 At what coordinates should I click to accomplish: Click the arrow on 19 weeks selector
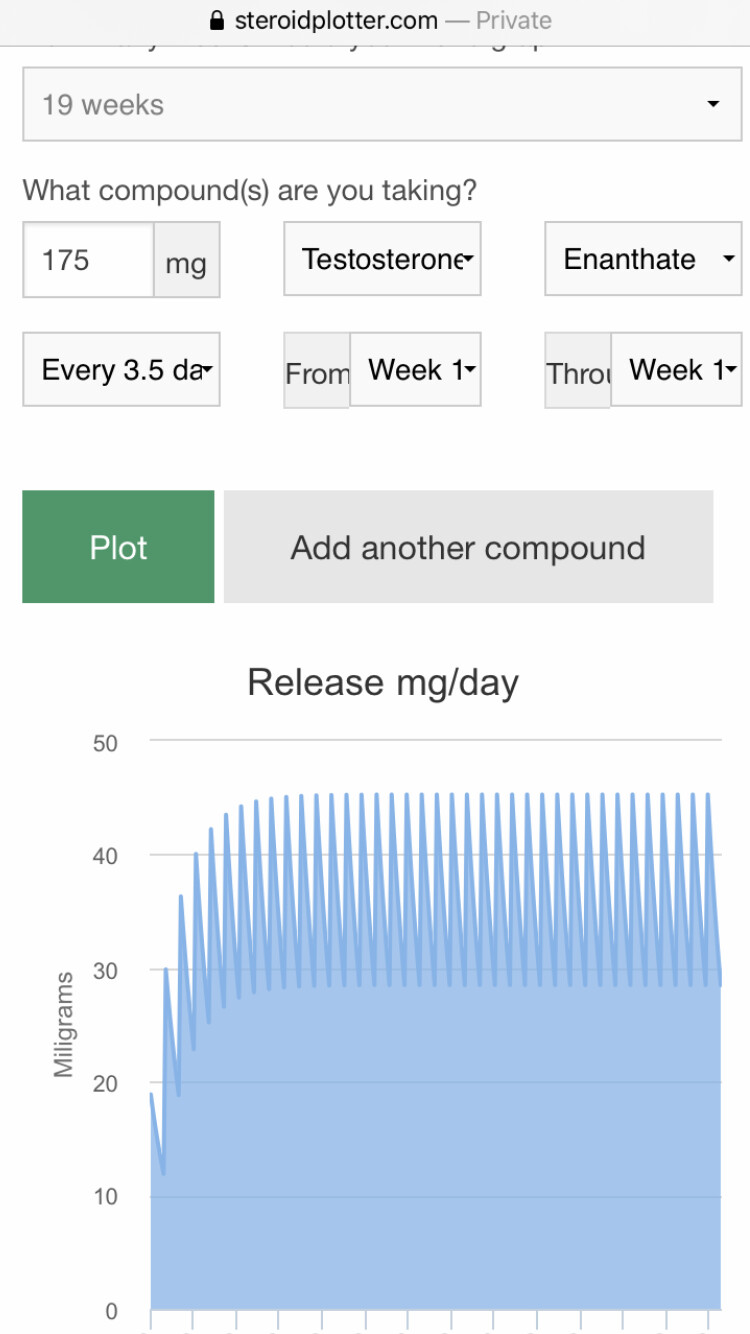coord(712,105)
